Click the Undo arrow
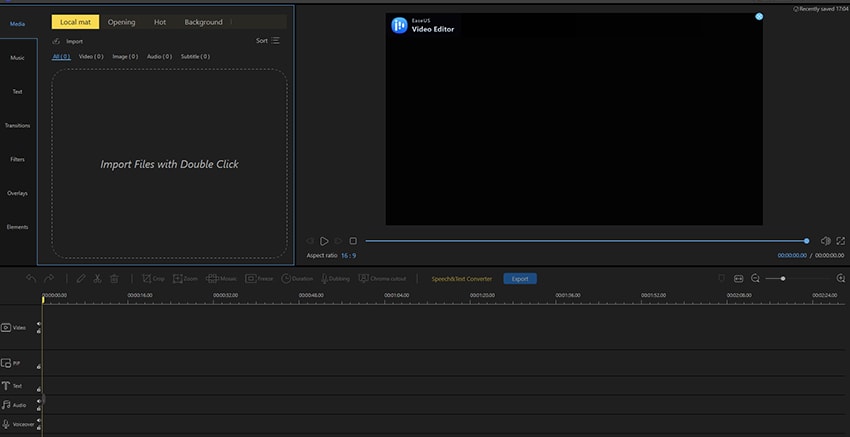 coord(31,278)
